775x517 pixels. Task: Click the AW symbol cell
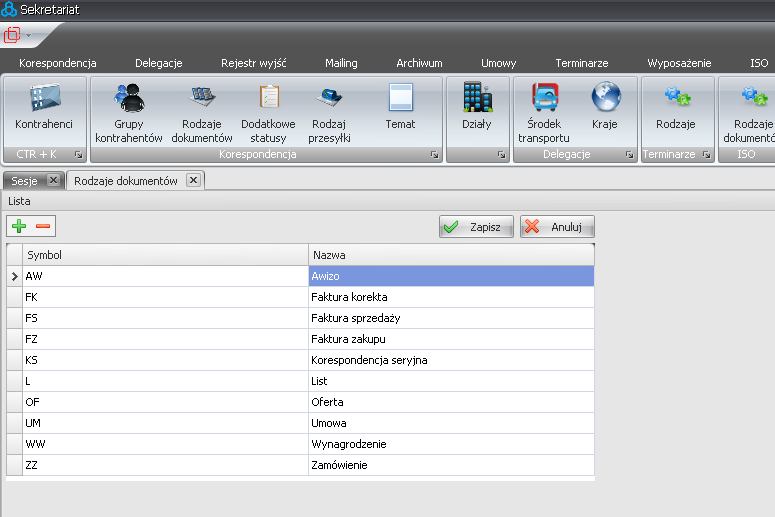coord(166,276)
